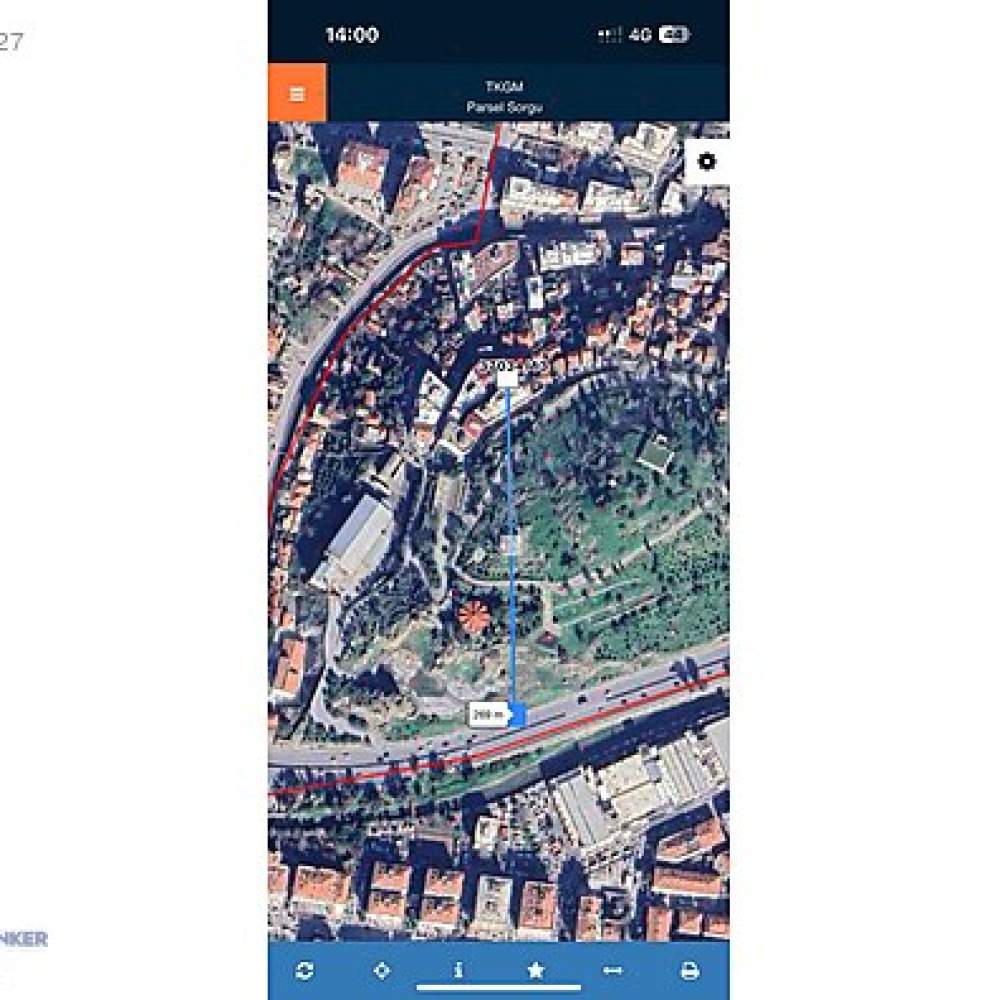Image resolution: width=1000 pixels, height=1000 pixels.
Task: Tap the TKGM header title
Action: point(504,86)
